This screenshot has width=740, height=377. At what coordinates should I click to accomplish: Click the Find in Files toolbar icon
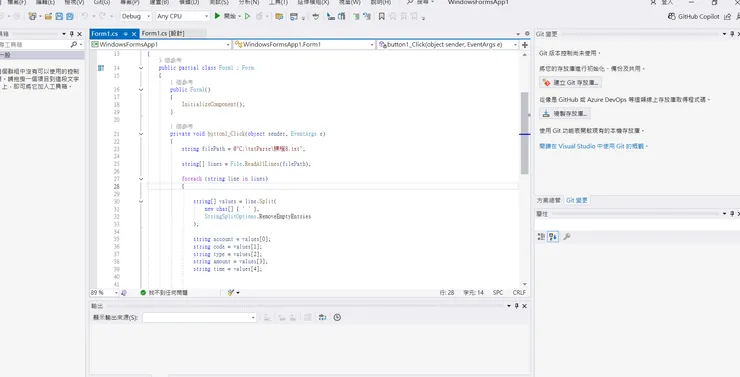[279, 16]
